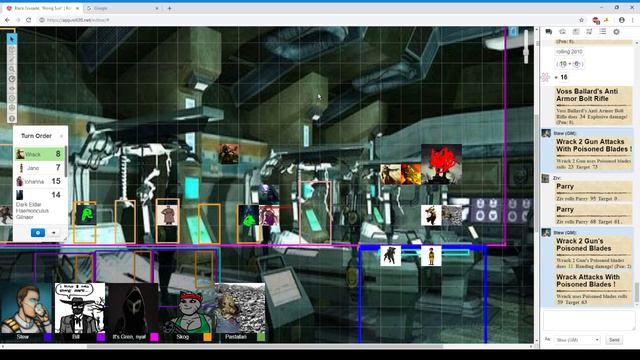Open the red browser extension icon
The height and width of the screenshot is (360, 640).
pyautogui.click(x=596, y=20)
